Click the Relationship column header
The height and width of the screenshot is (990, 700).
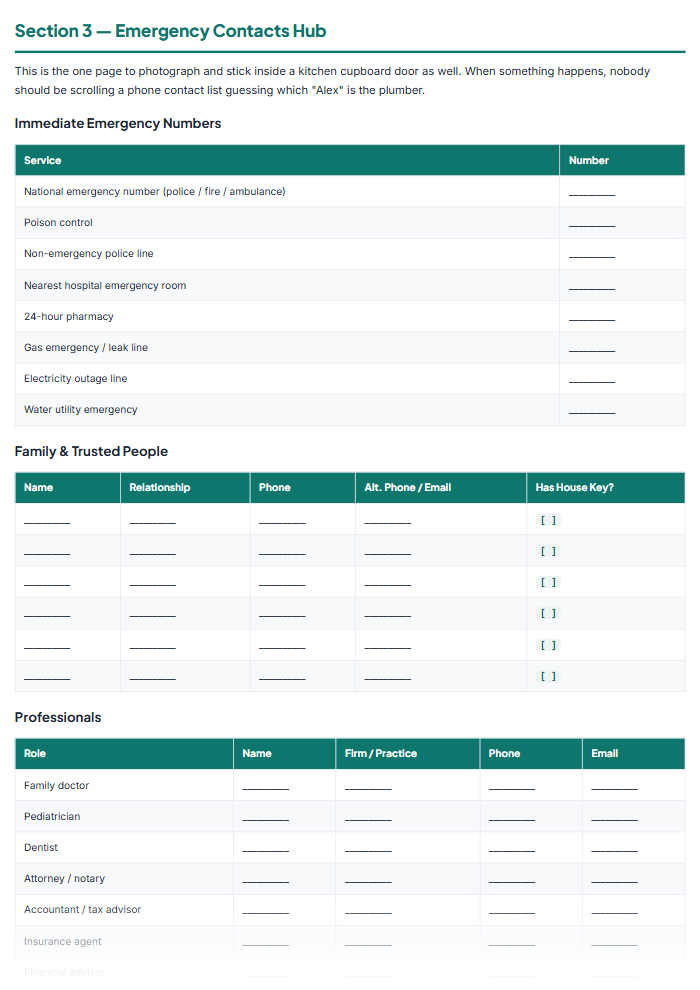[x=160, y=487]
